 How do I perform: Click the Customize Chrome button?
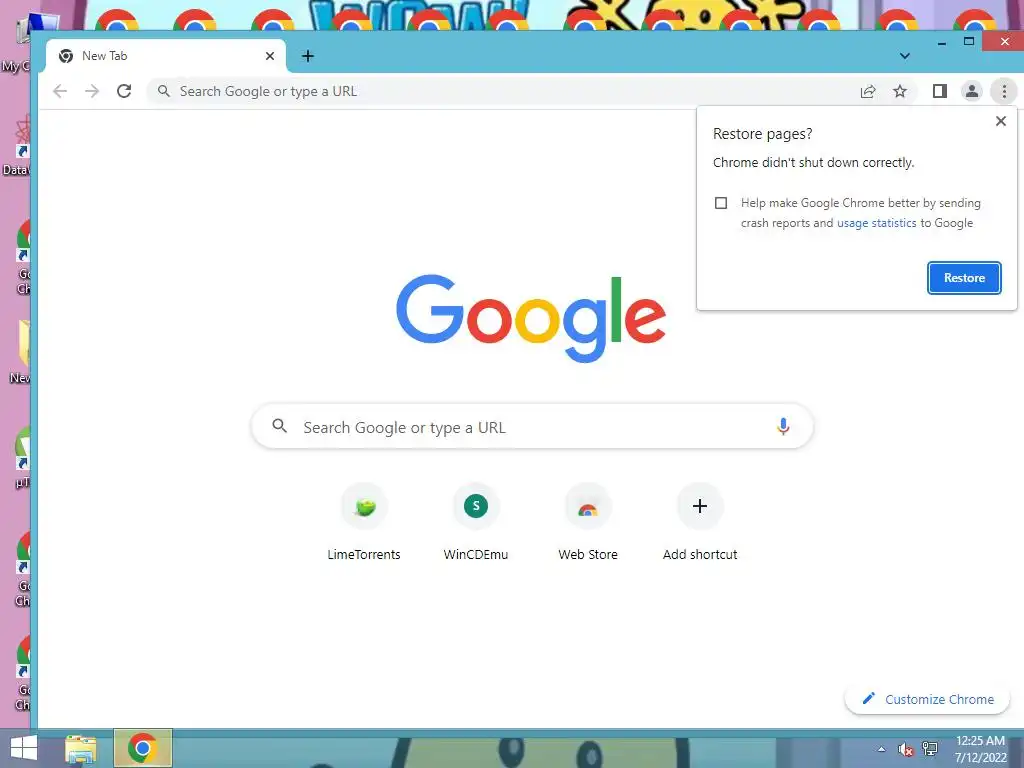point(927,699)
